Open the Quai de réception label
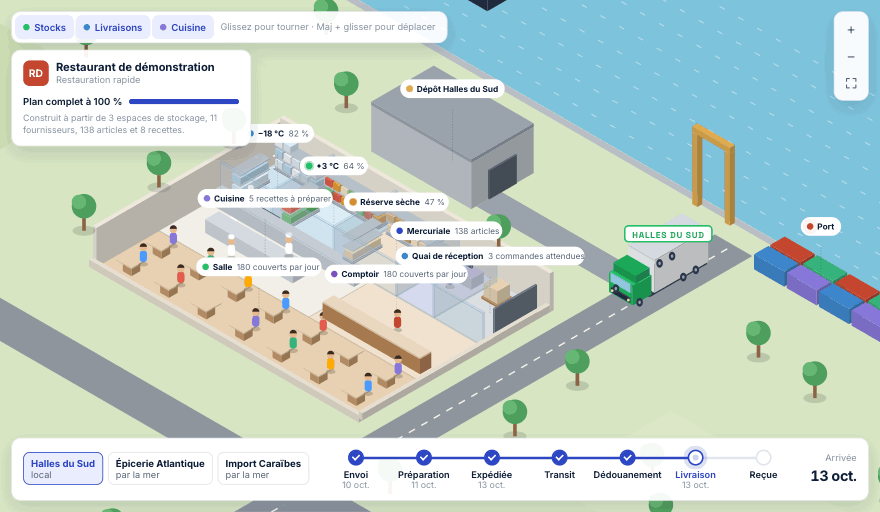The height and width of the screenshot is (512, 880). (490, 256)
